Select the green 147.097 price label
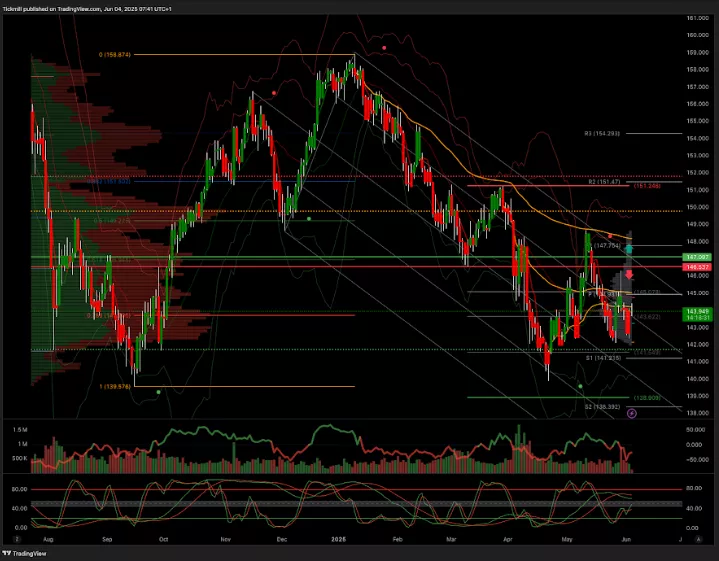The image size is (719, 561). [x=696, y=257]
